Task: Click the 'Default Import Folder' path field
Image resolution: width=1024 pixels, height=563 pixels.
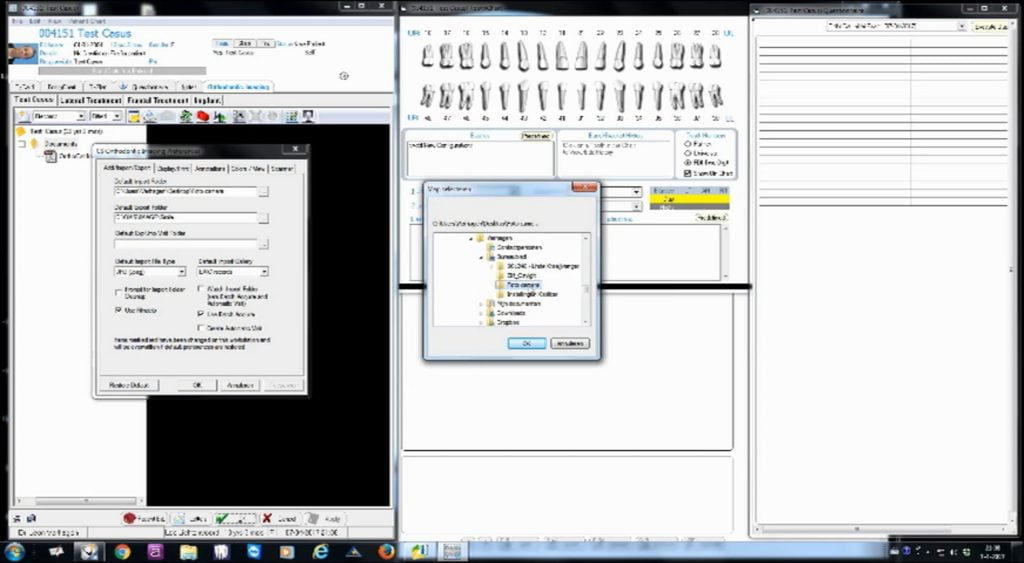Action: (x=185, y=191)
